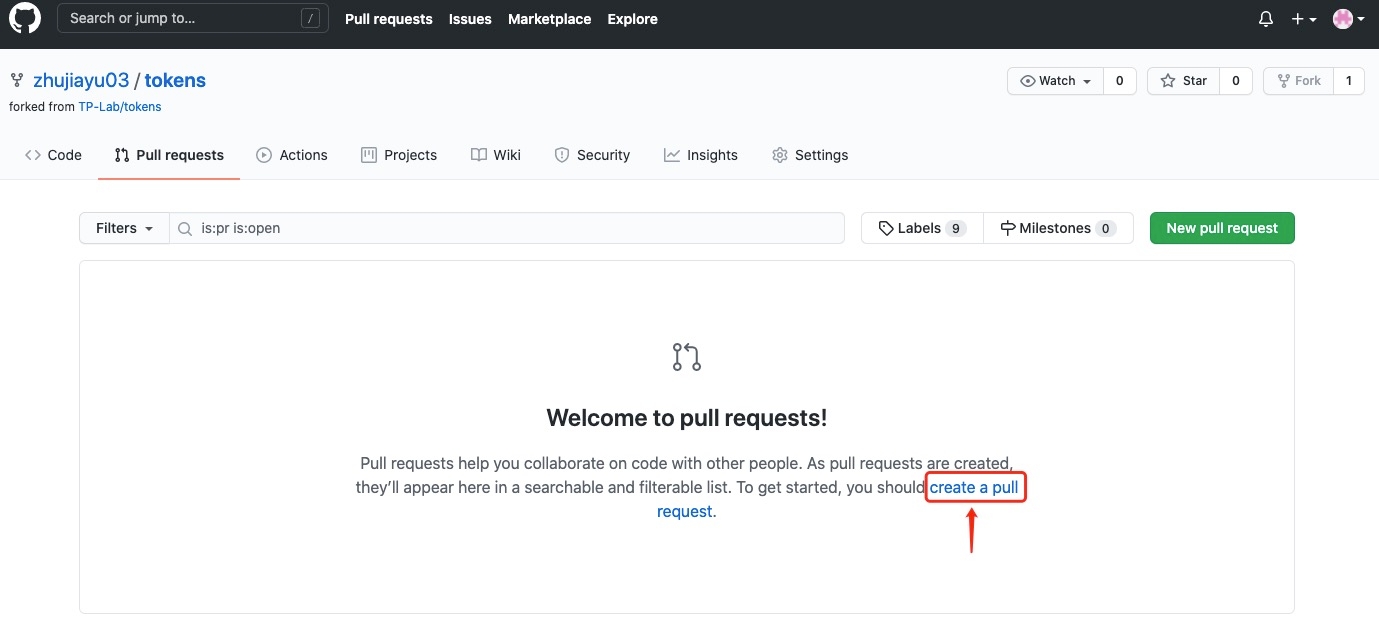
Task: Star the tokens repository
Action: pyautogui.click(x=1184, y=81)
